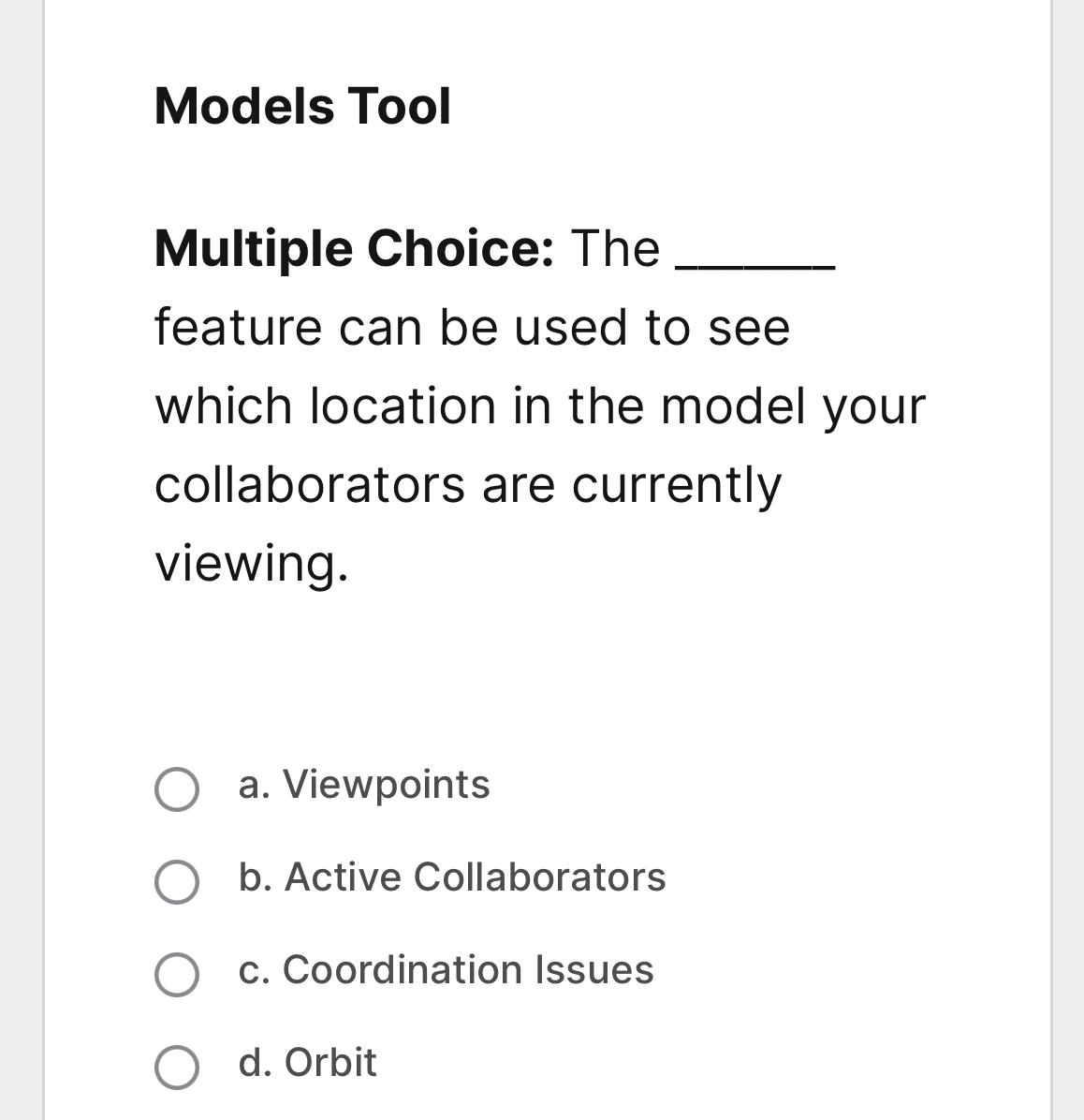Image resolution: width=1084 pixels, height=1120 pixels.
Task: Select the radio button for answer c
Action: coord(178,972)
